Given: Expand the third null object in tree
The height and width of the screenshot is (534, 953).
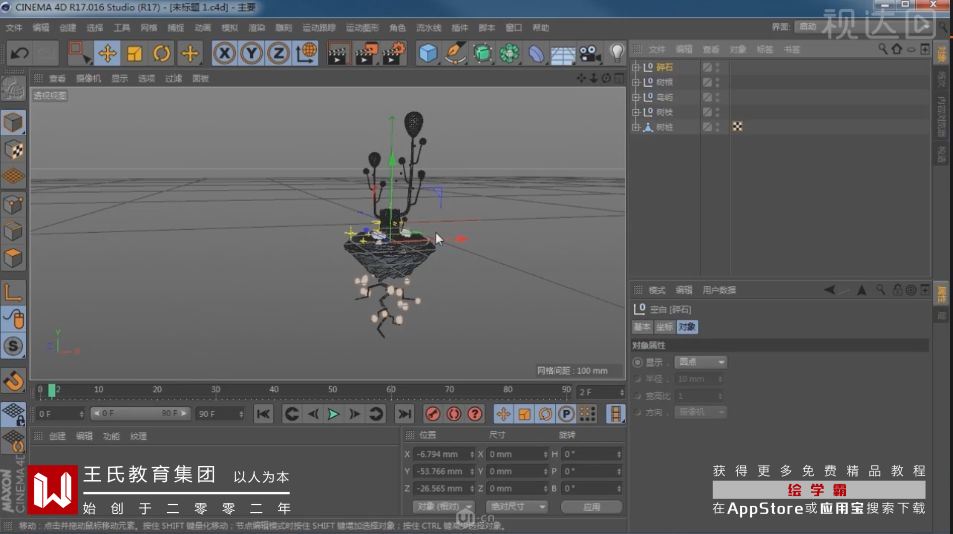Looking at the screenshot, I should pyautogui.click(x=636, y=97).
